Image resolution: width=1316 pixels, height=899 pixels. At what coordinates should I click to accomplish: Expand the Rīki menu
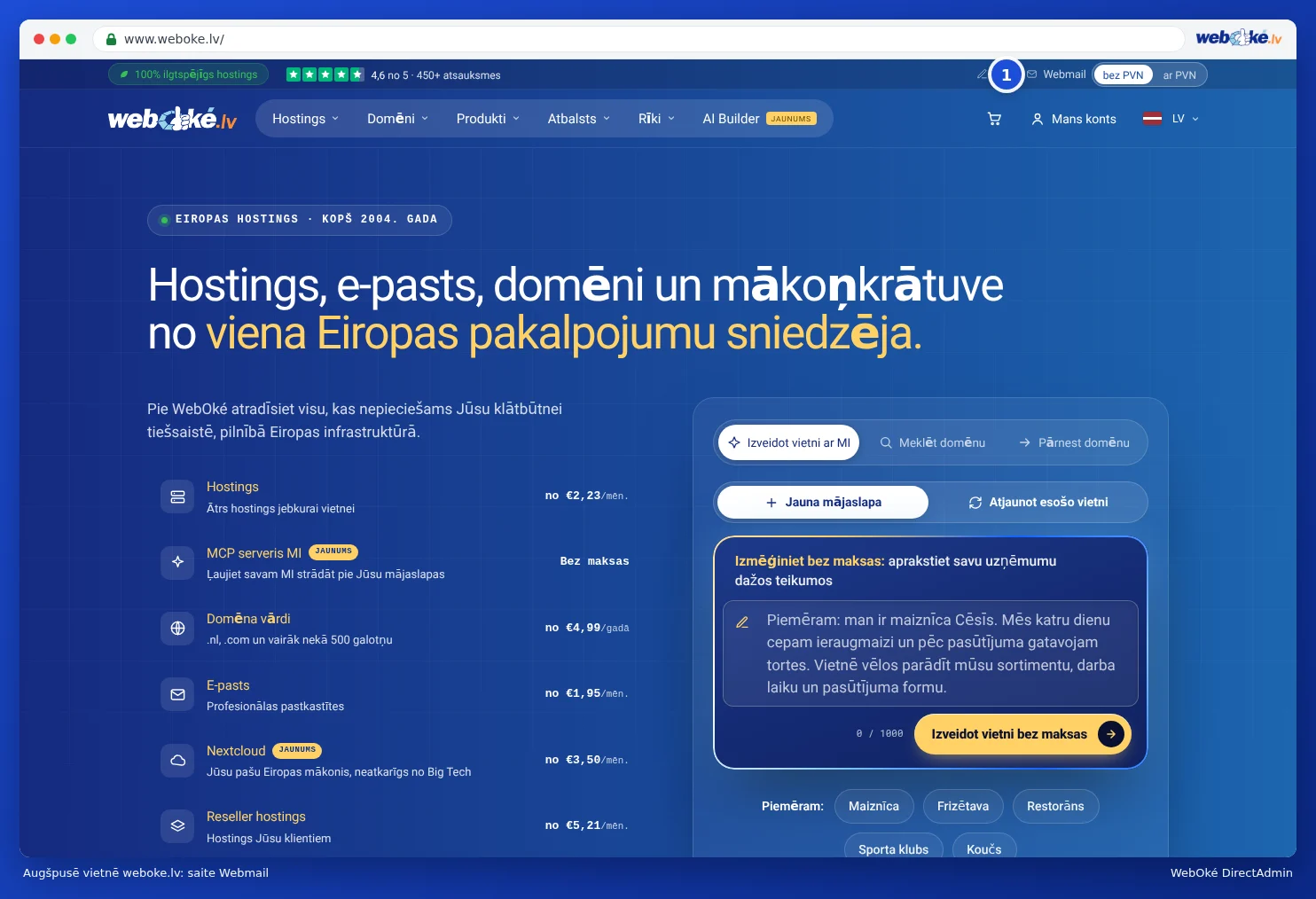coord(656,119)
